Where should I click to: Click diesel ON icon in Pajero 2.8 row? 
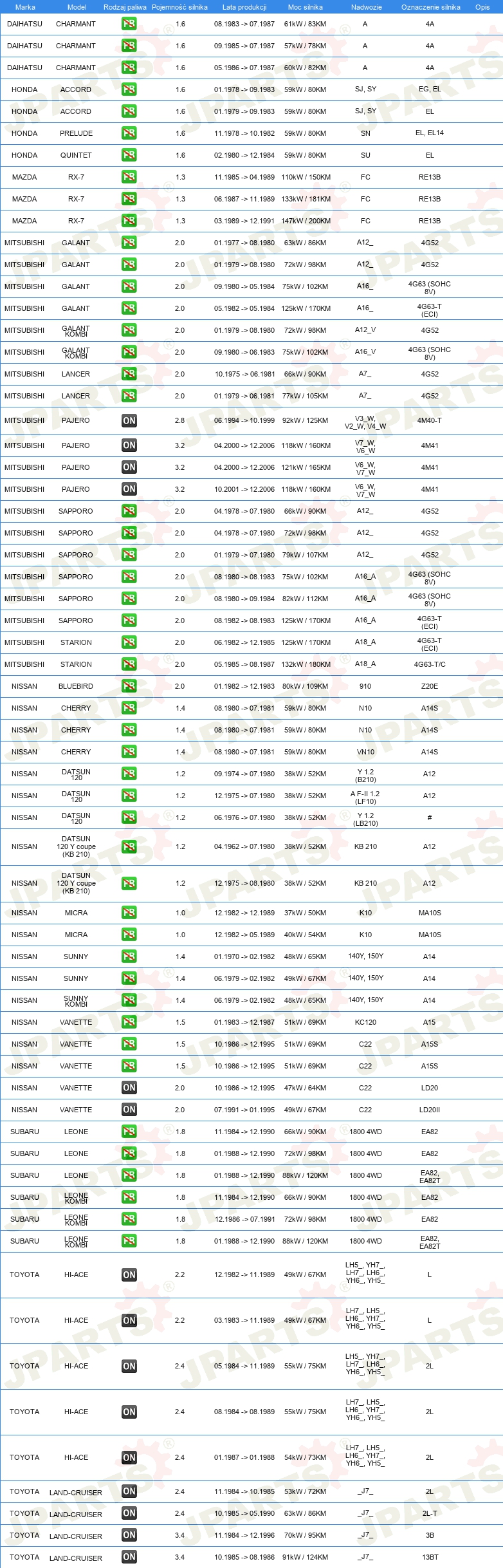(129, 420)
